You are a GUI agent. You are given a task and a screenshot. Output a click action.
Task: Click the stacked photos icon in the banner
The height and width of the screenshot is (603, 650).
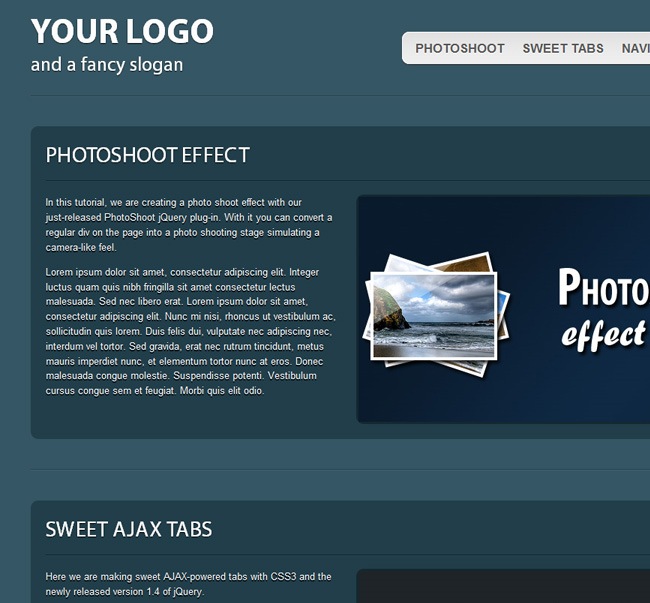click(437, 314)
